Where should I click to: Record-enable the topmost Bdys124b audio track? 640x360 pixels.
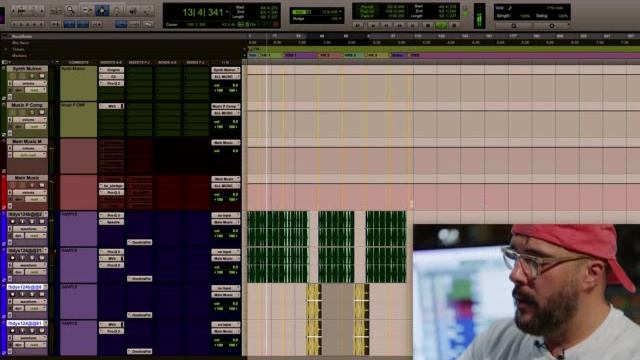pyautogui.click(x=13, y=221)
